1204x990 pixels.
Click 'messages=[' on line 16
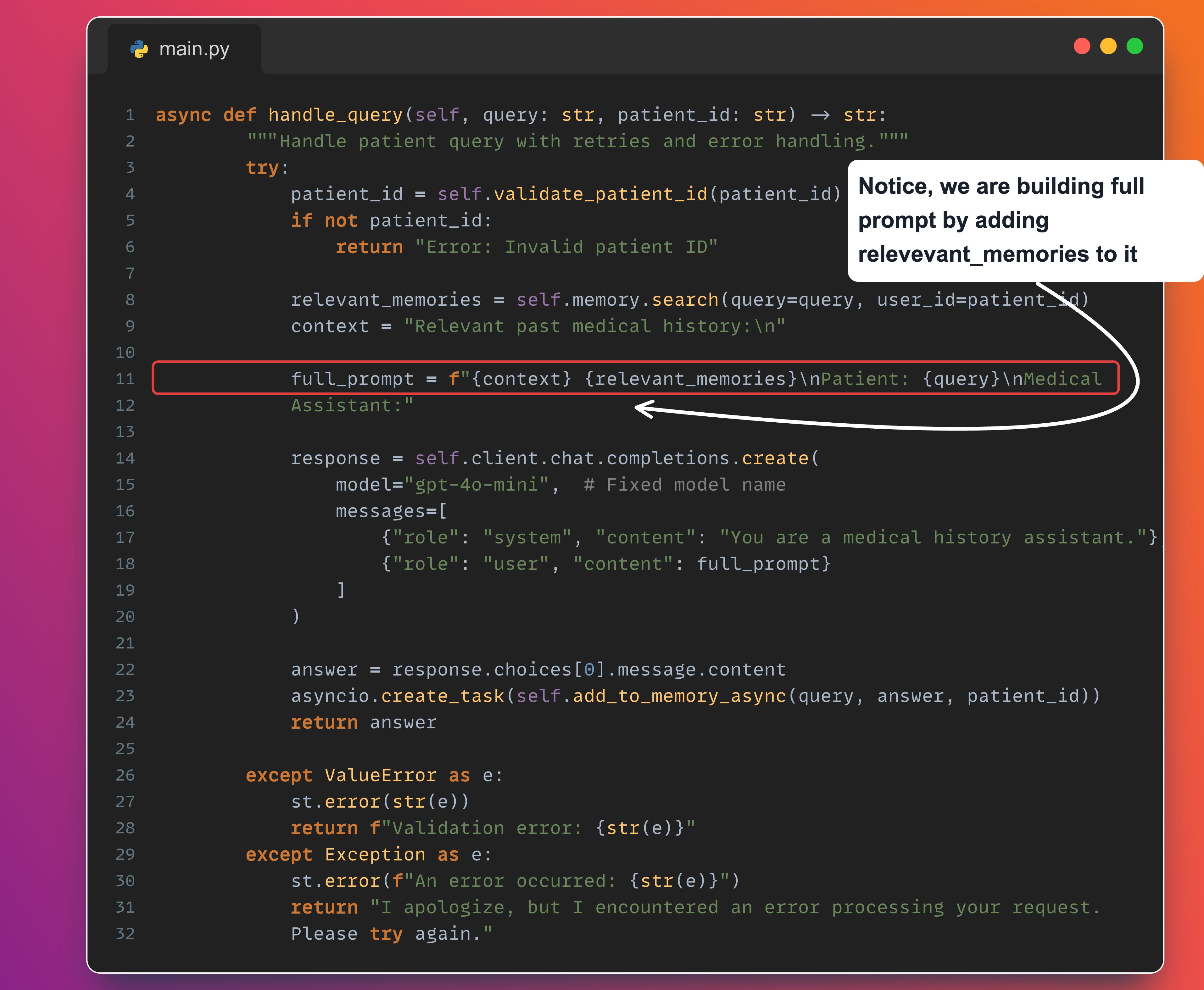click(x=391, y=511)
